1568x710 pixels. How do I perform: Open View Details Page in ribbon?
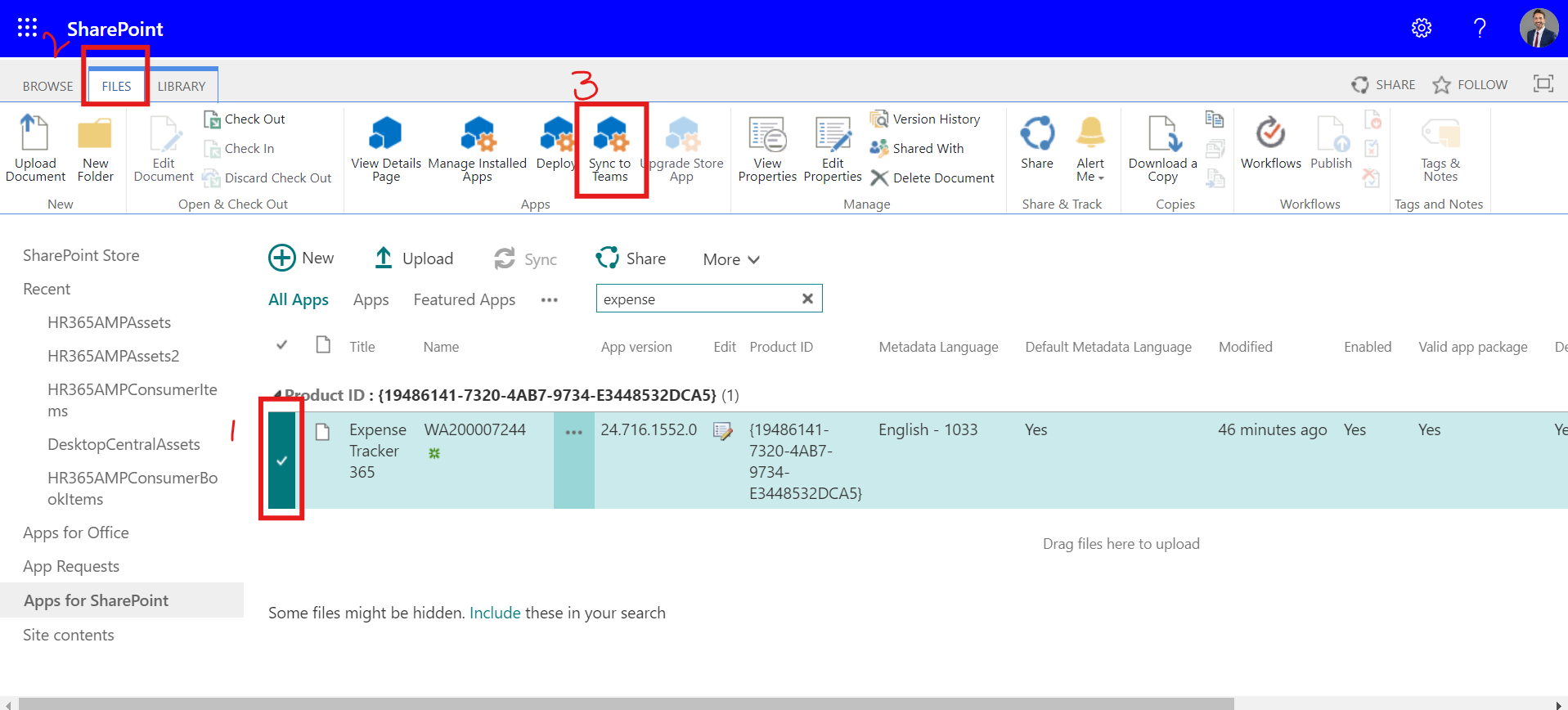[x=386, y=148]
